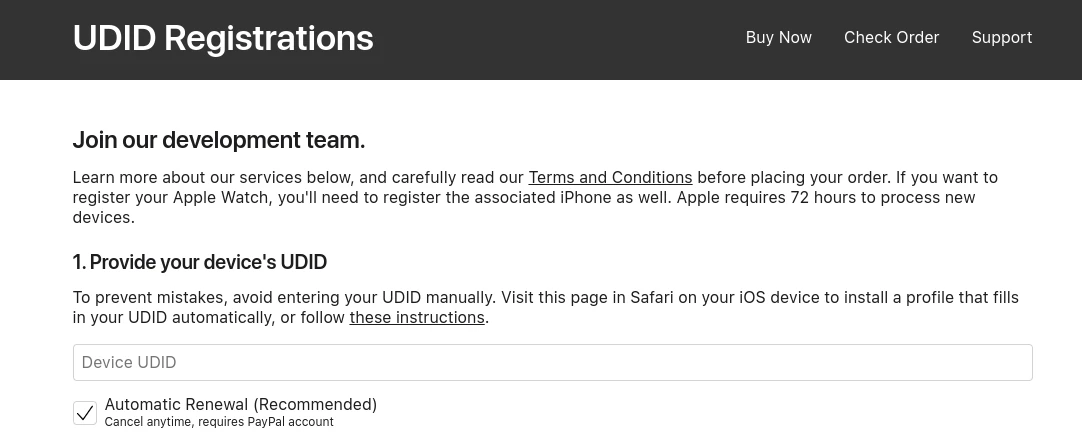Click the "Apple Watch" text in the intro
Image resolution: width=1082 pixels, height=440 pixels.
221,198
